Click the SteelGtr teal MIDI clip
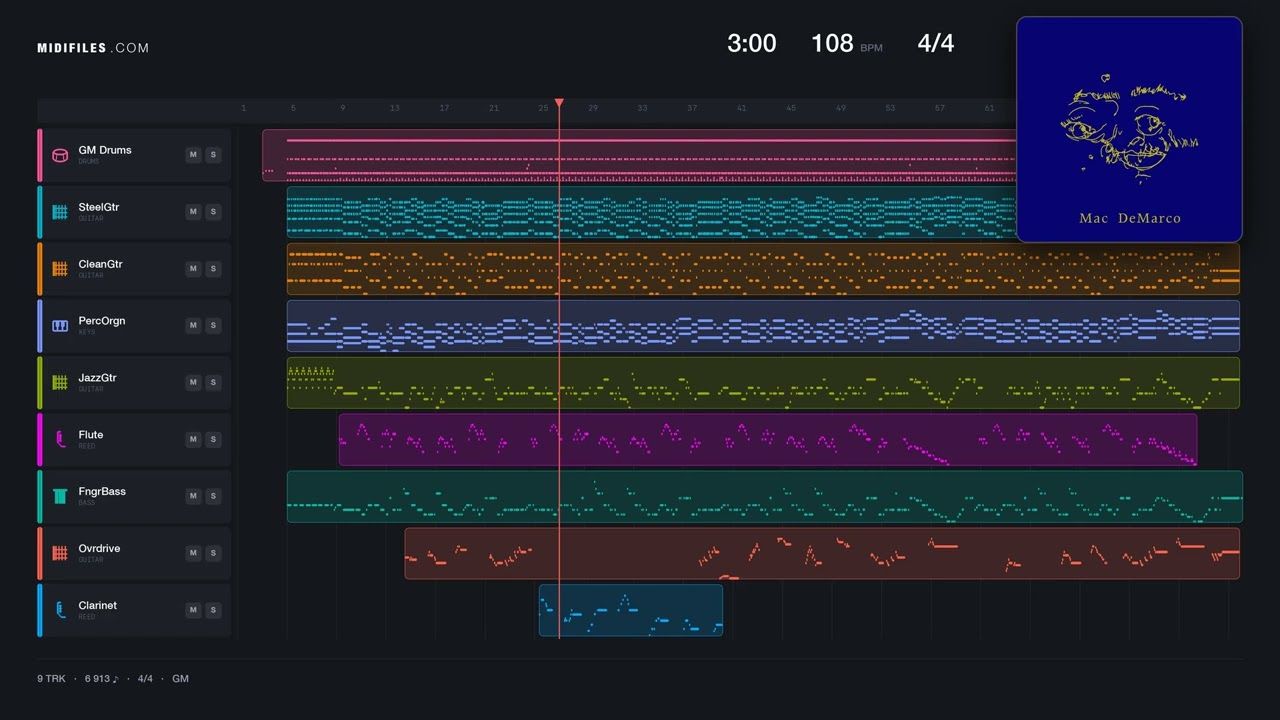 (x=651, y=212)
